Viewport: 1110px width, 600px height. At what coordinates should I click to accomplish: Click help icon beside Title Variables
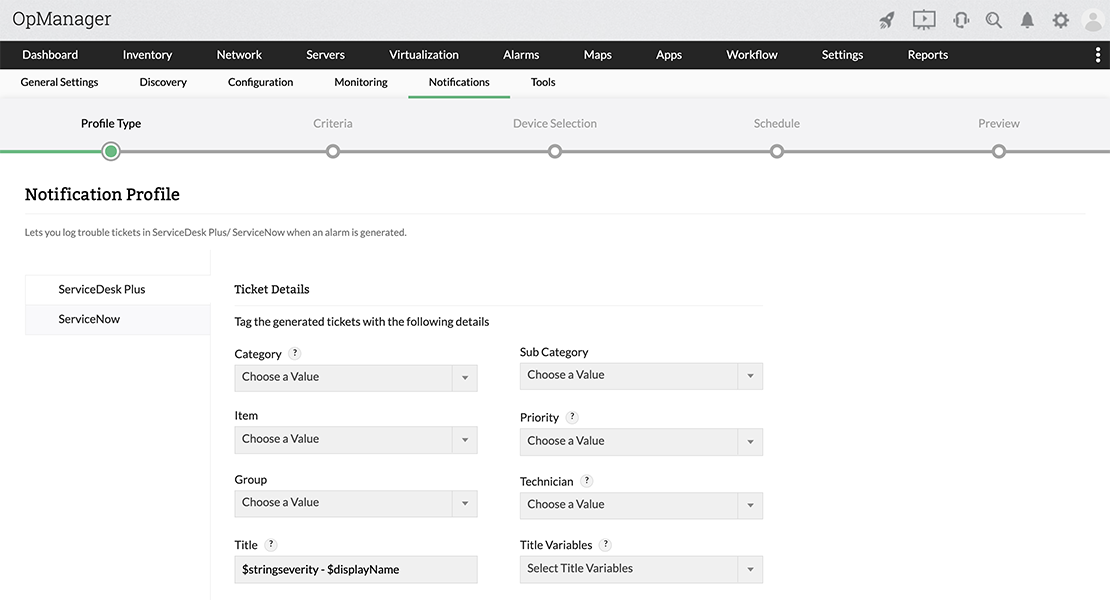point(605,545)
